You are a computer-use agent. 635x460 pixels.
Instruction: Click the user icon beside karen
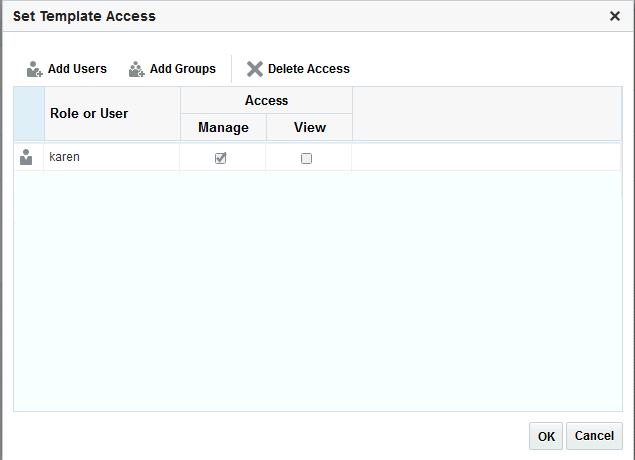click(27, 157)
